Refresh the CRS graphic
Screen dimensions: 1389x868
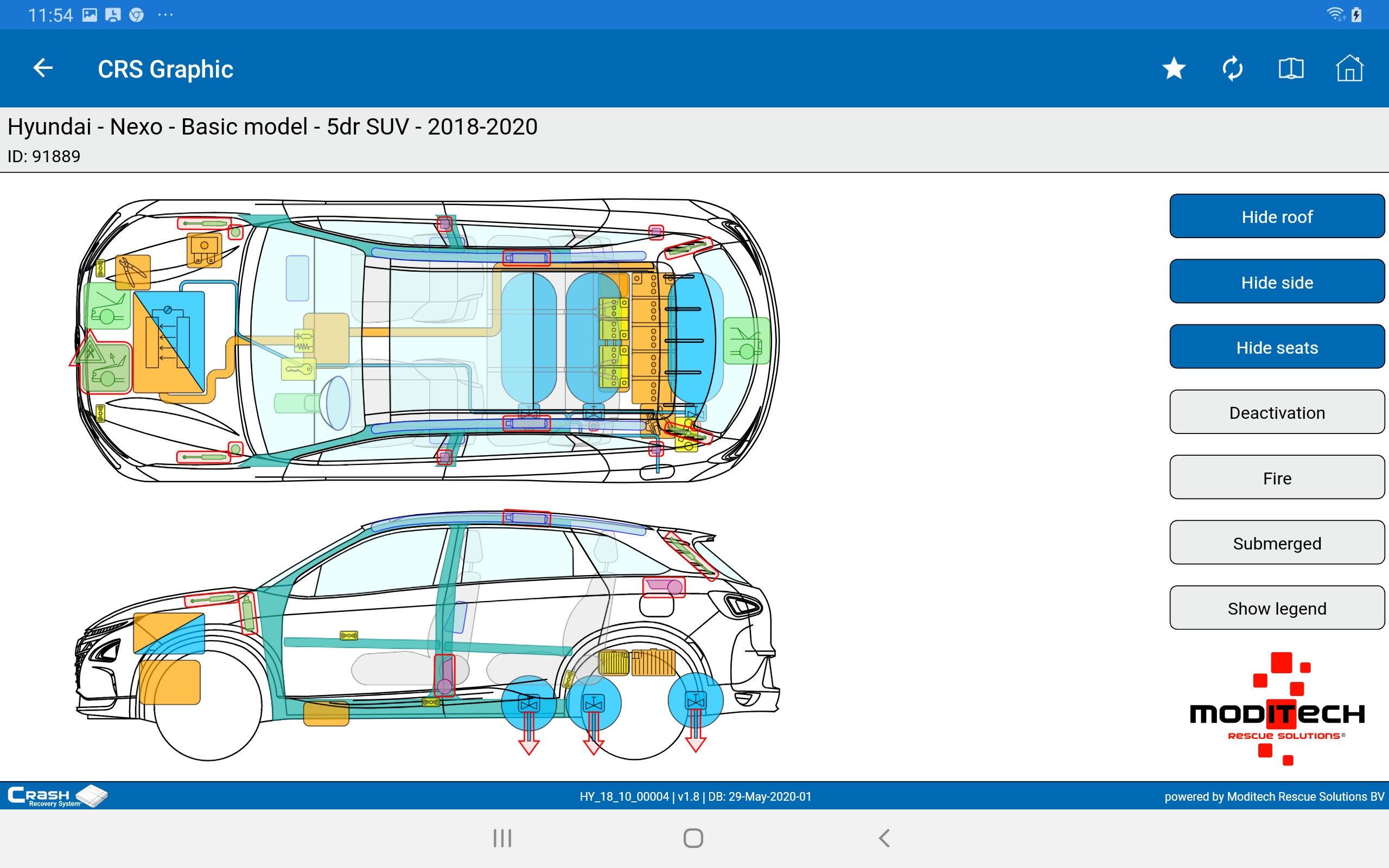point(1232,68)
